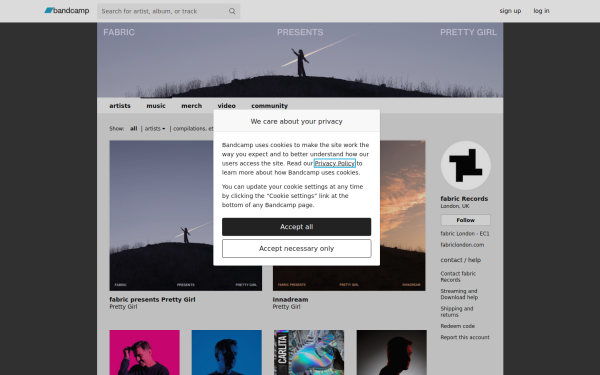
Task: Show all releases filter
Action: click(x=133, y=129)
